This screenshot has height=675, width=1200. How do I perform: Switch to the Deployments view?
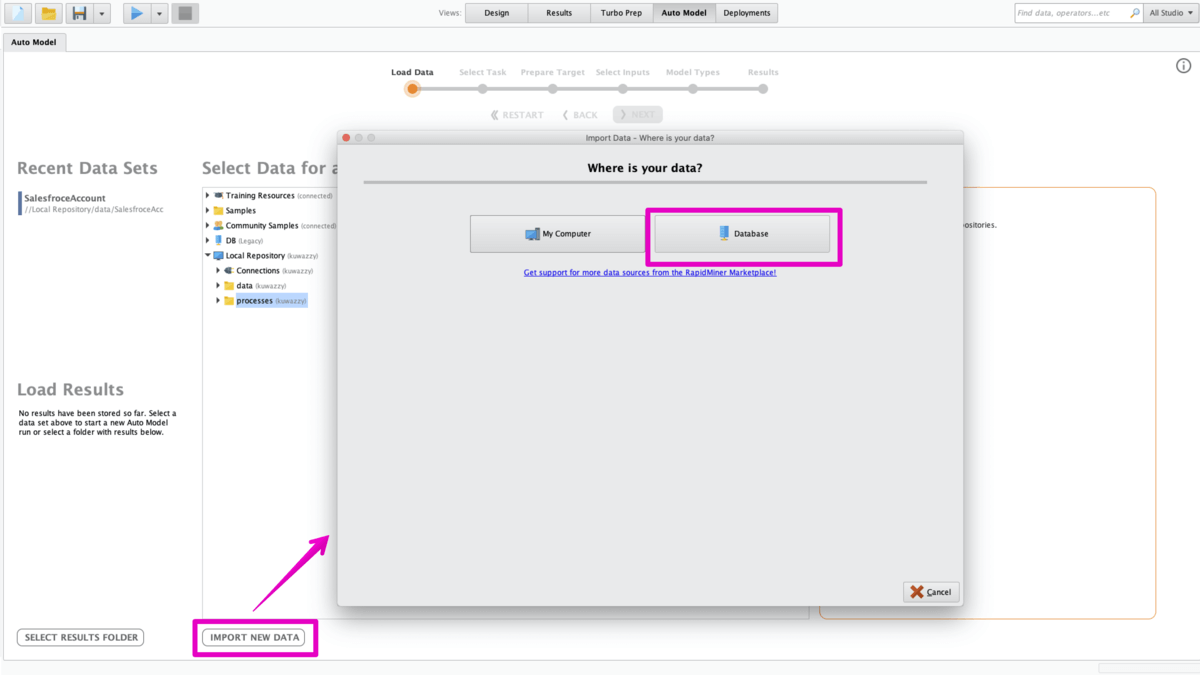pos(747,13)
